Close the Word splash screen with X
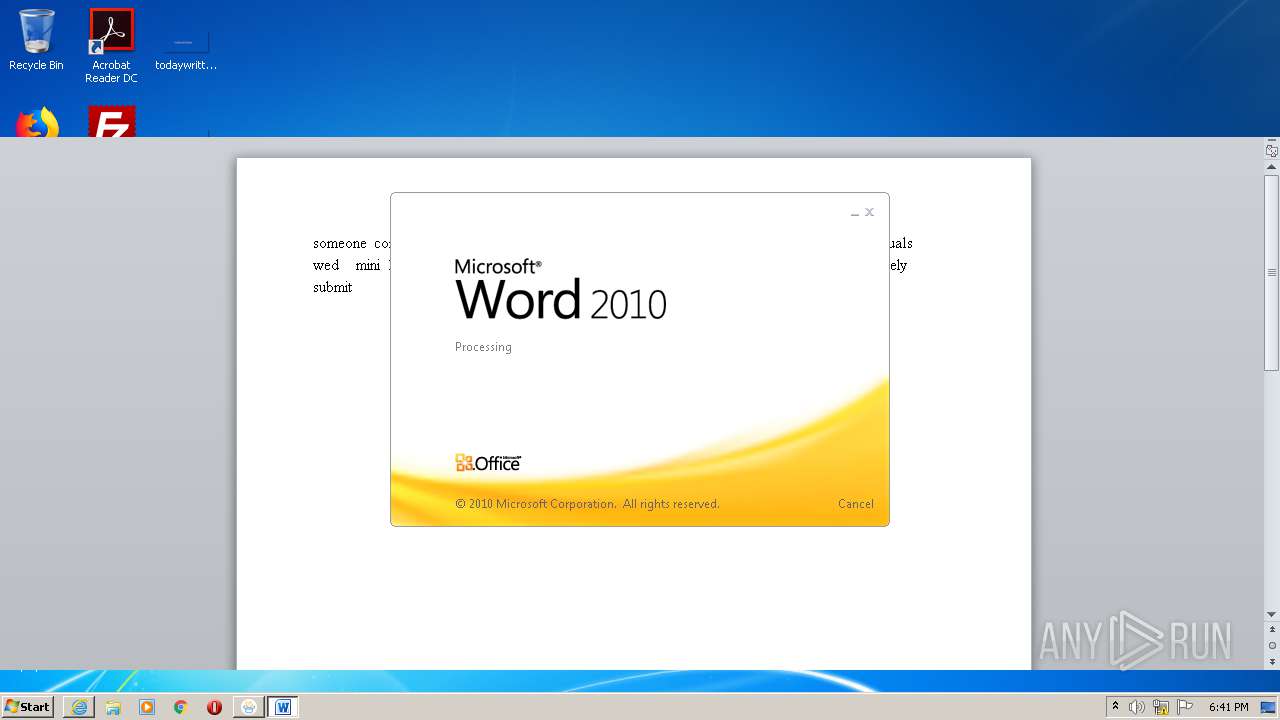 869,212
